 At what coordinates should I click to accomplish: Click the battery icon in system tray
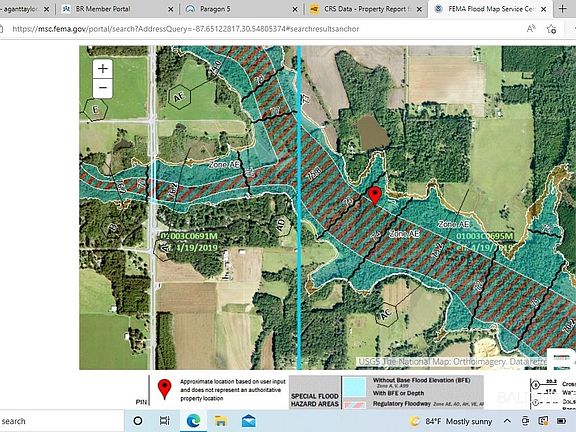[x=561, y=421]
